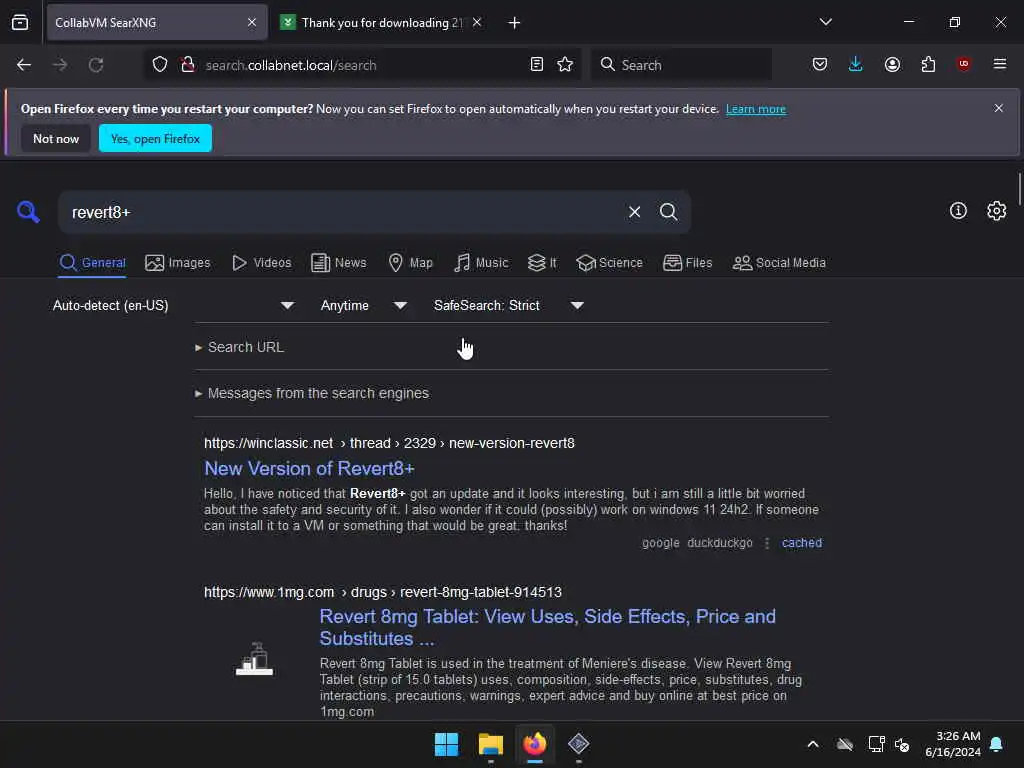1024x768 pixels.
Task: Open the Firefox application menu
Action: (x=1000, y=64)
